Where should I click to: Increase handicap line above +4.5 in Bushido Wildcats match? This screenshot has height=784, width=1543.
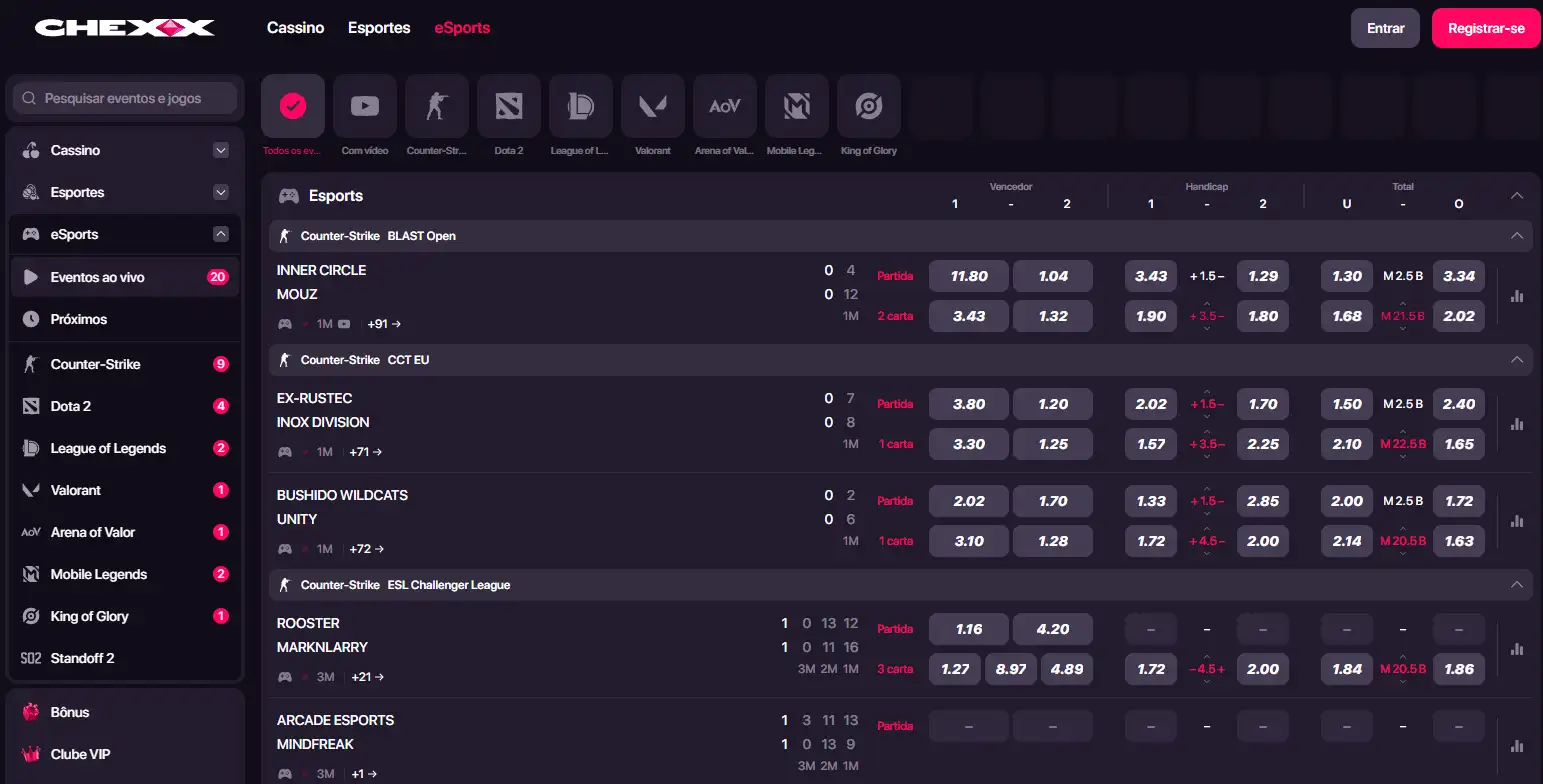1207,529
